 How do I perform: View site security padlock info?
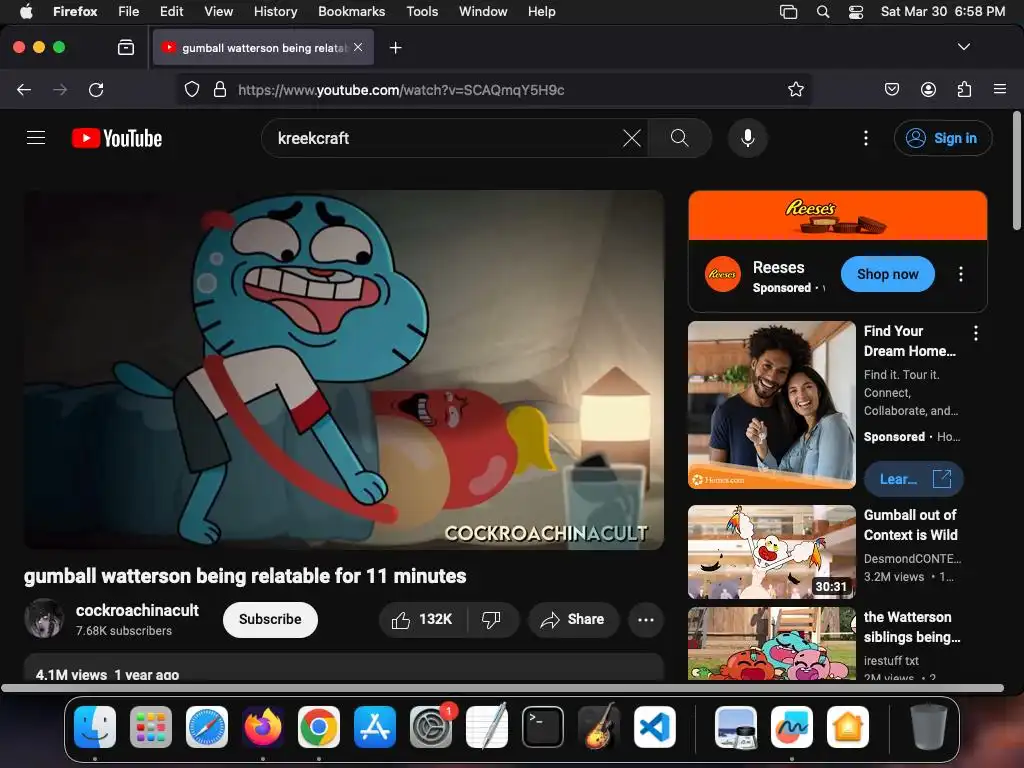click(x=220, y=89)
